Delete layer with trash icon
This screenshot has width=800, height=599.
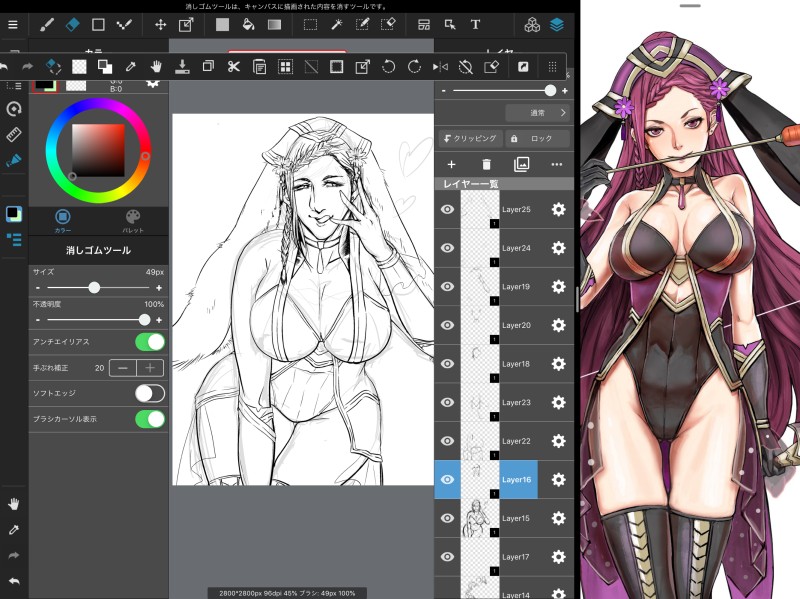click(486, 164)
